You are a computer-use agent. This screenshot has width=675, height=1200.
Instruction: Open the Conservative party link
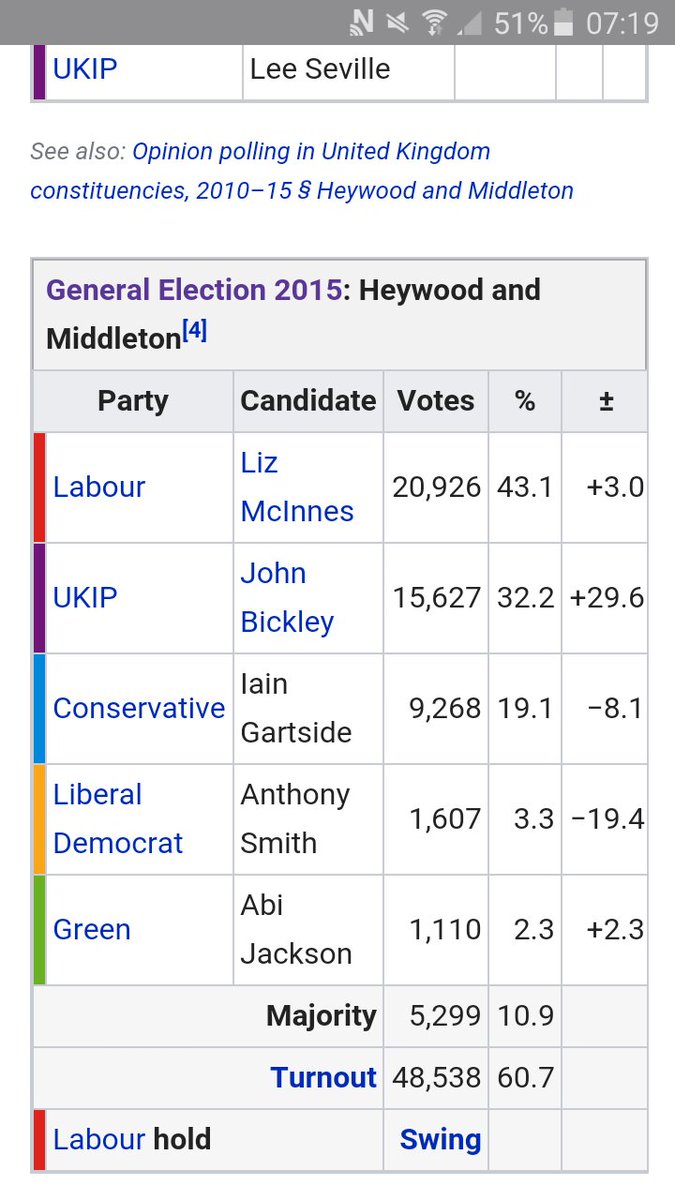tap(139, 708)
